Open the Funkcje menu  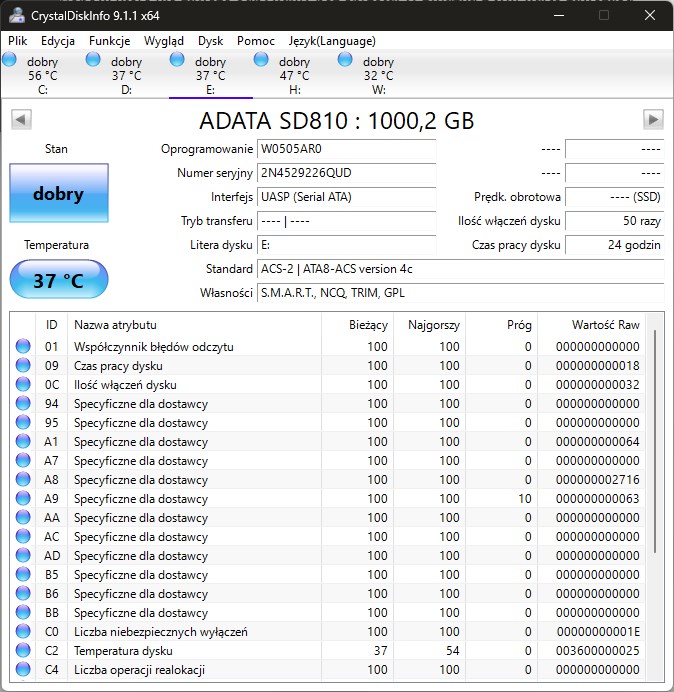click(109, 41)
